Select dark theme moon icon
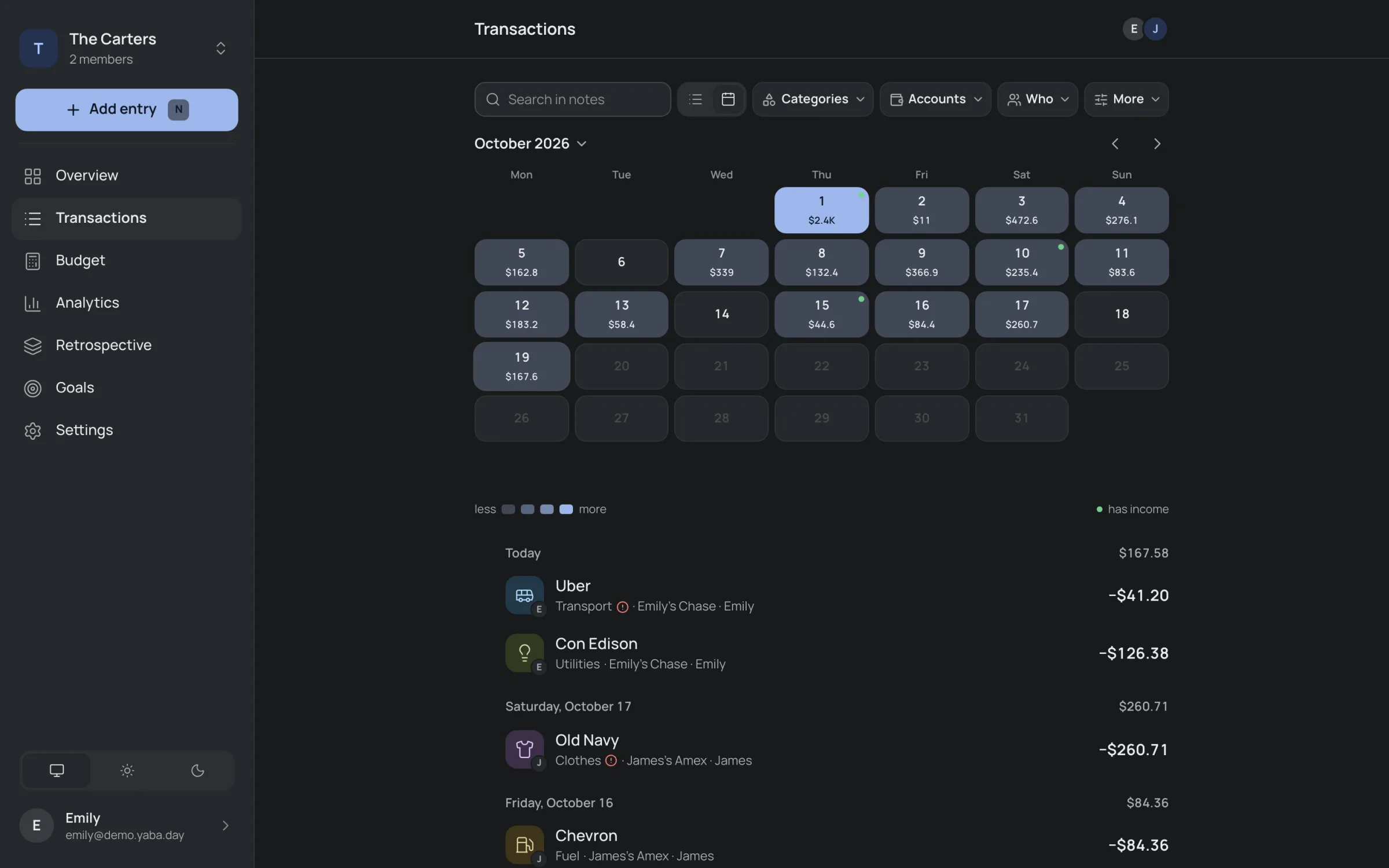 [x=197, y=770]
